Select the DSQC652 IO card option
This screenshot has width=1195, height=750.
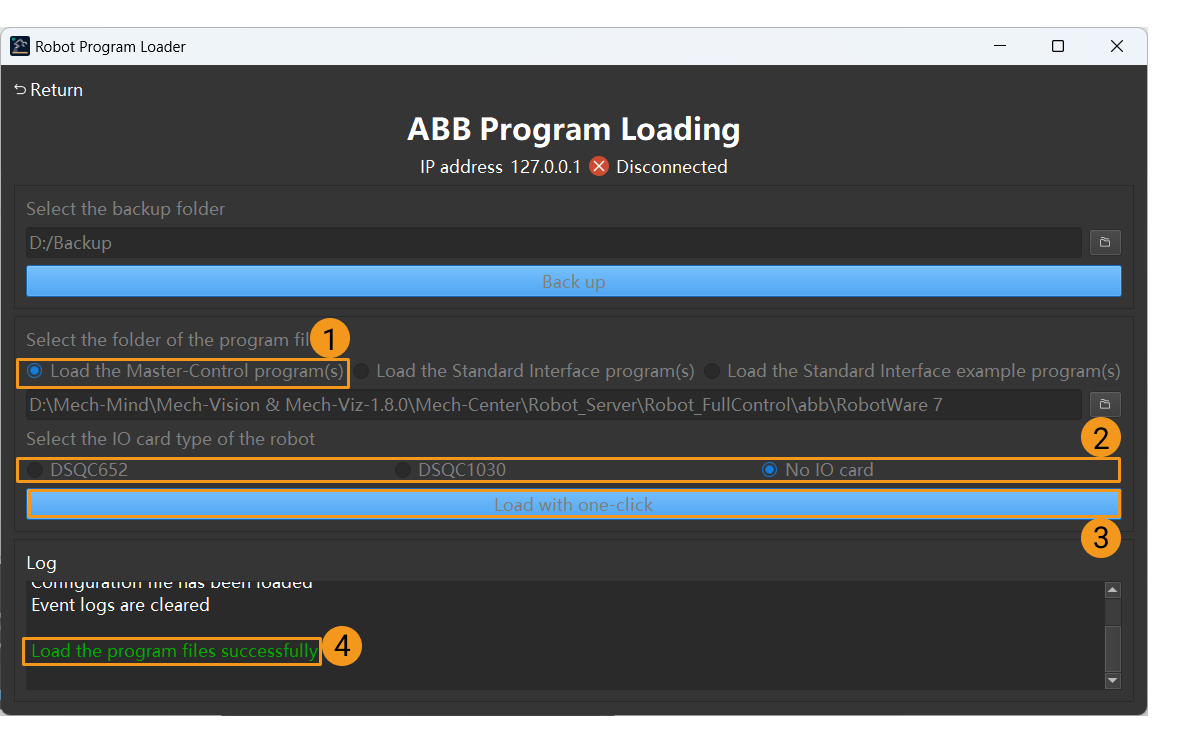click(36, 469)
